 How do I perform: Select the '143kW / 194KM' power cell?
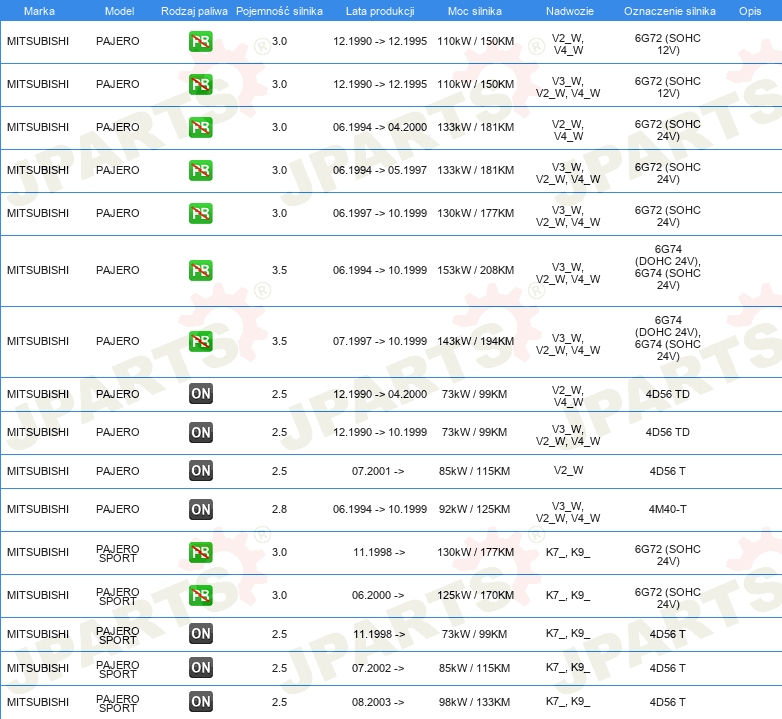coord(476,341)
